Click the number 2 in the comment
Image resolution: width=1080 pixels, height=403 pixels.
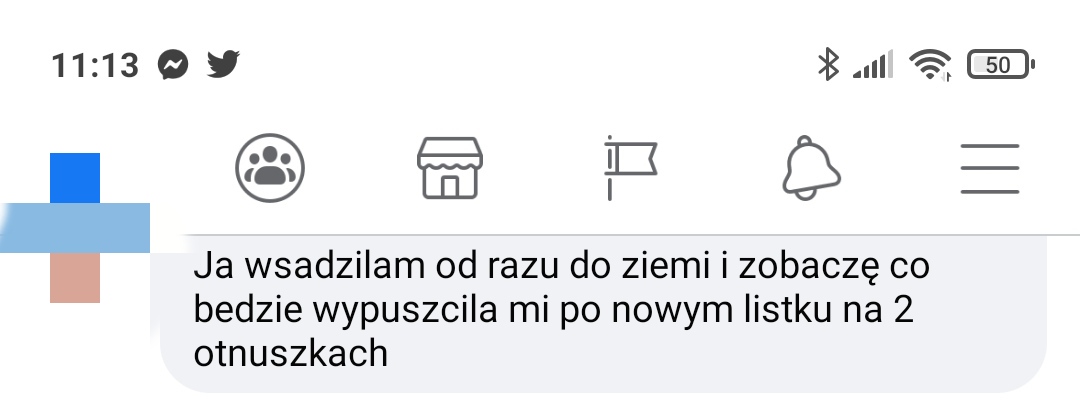[x=904, y=309]
